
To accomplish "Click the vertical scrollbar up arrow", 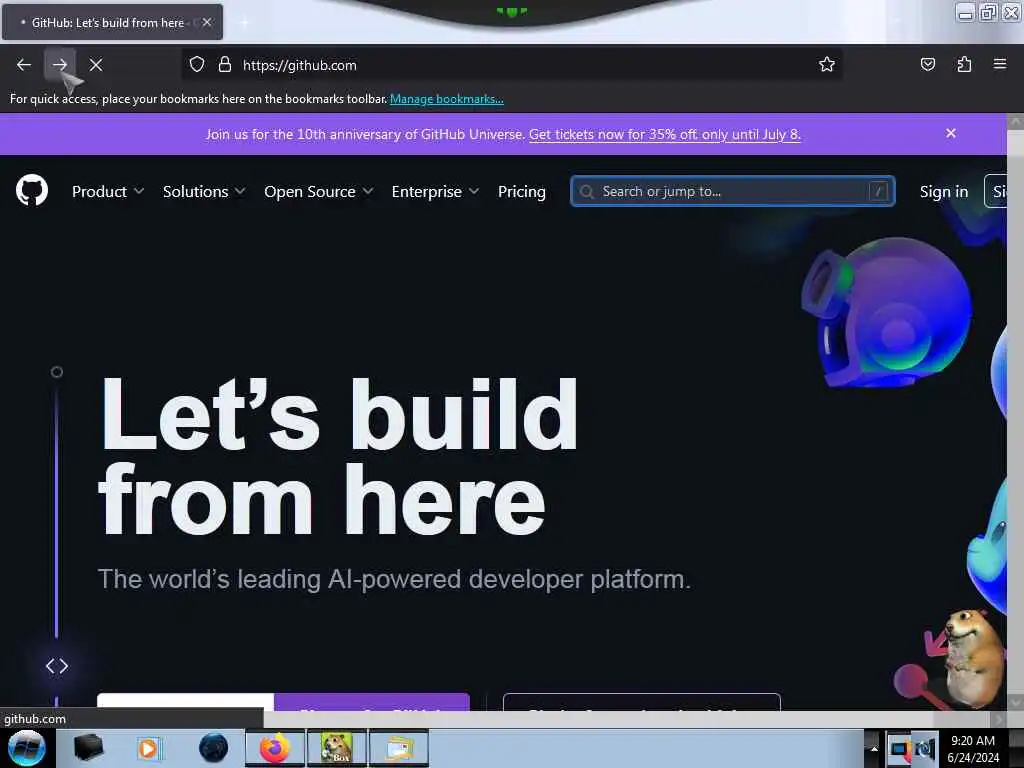I will (x=1015, y=121).
